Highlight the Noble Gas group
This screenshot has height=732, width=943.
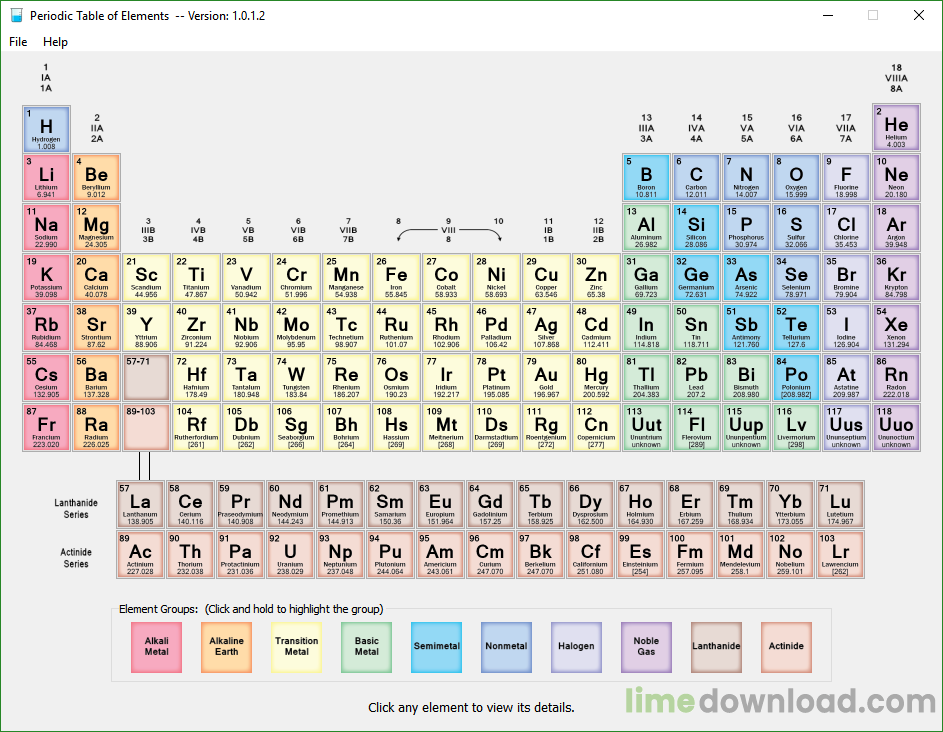pos(647,647)
